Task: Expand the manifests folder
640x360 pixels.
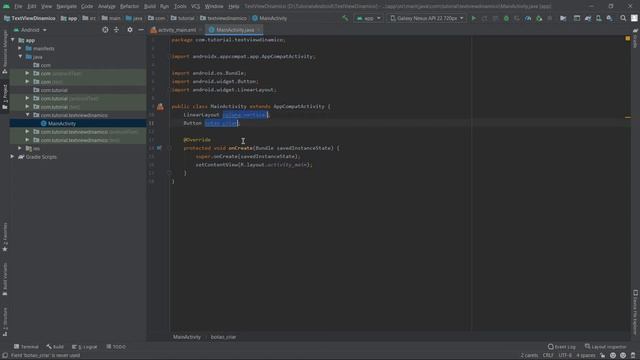Action: [x=20, y=48]
